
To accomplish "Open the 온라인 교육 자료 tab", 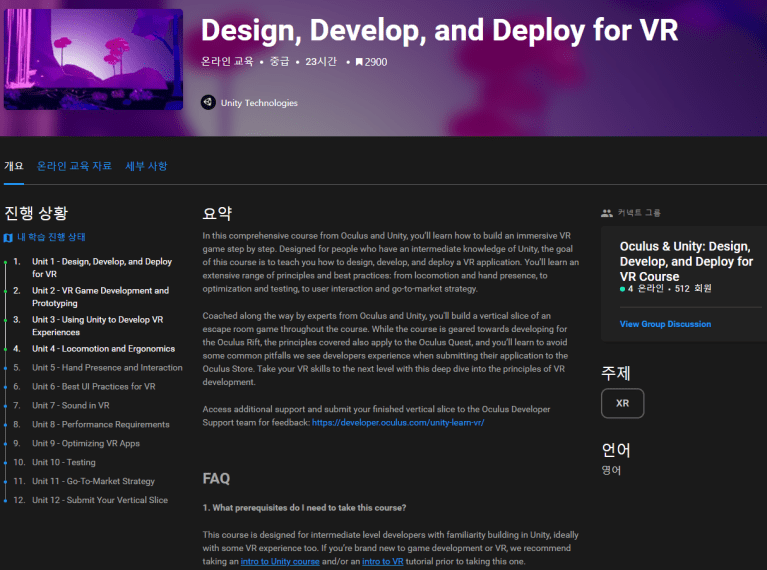I will pyautogui.click(x=74, y=166).
